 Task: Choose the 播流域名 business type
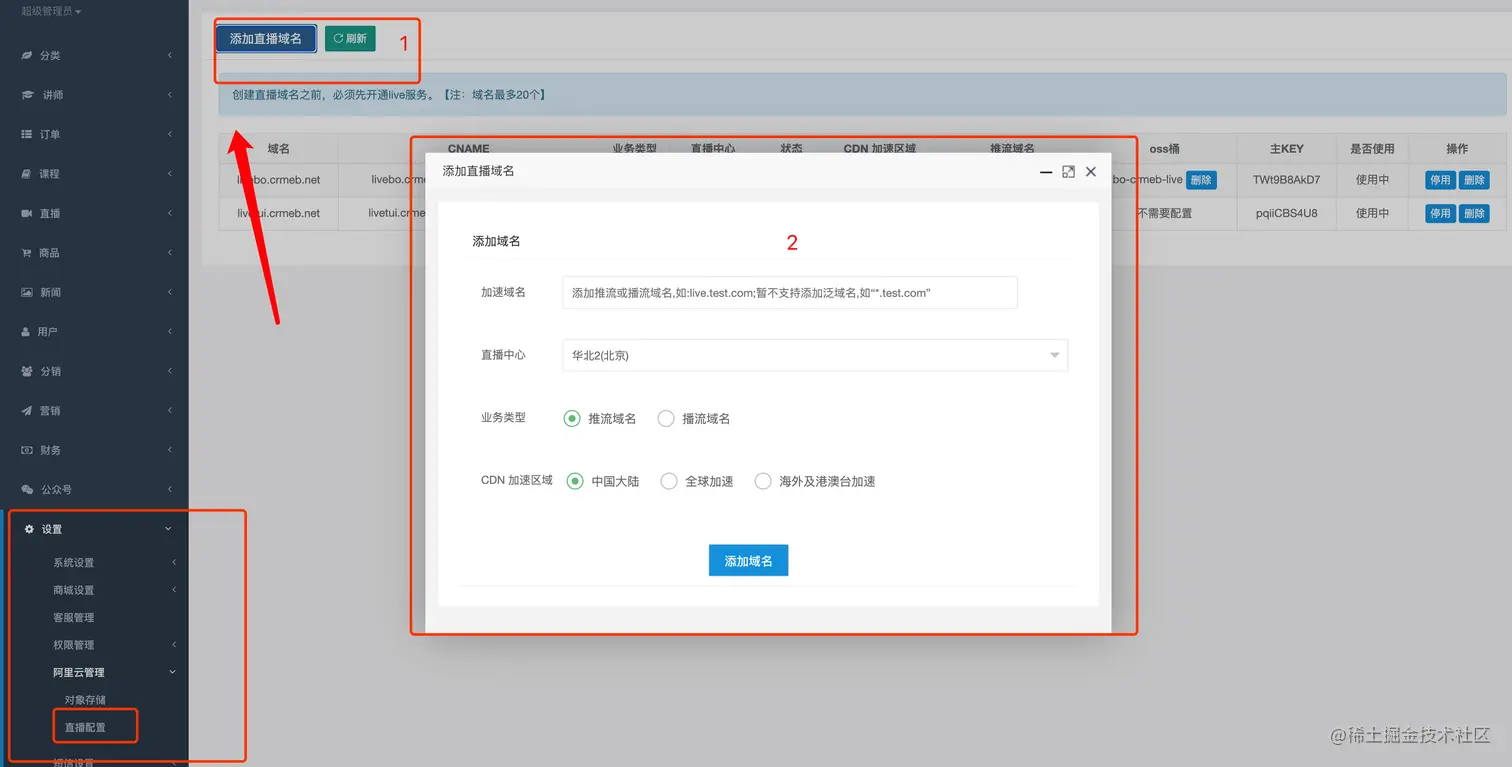click(666, 419)
